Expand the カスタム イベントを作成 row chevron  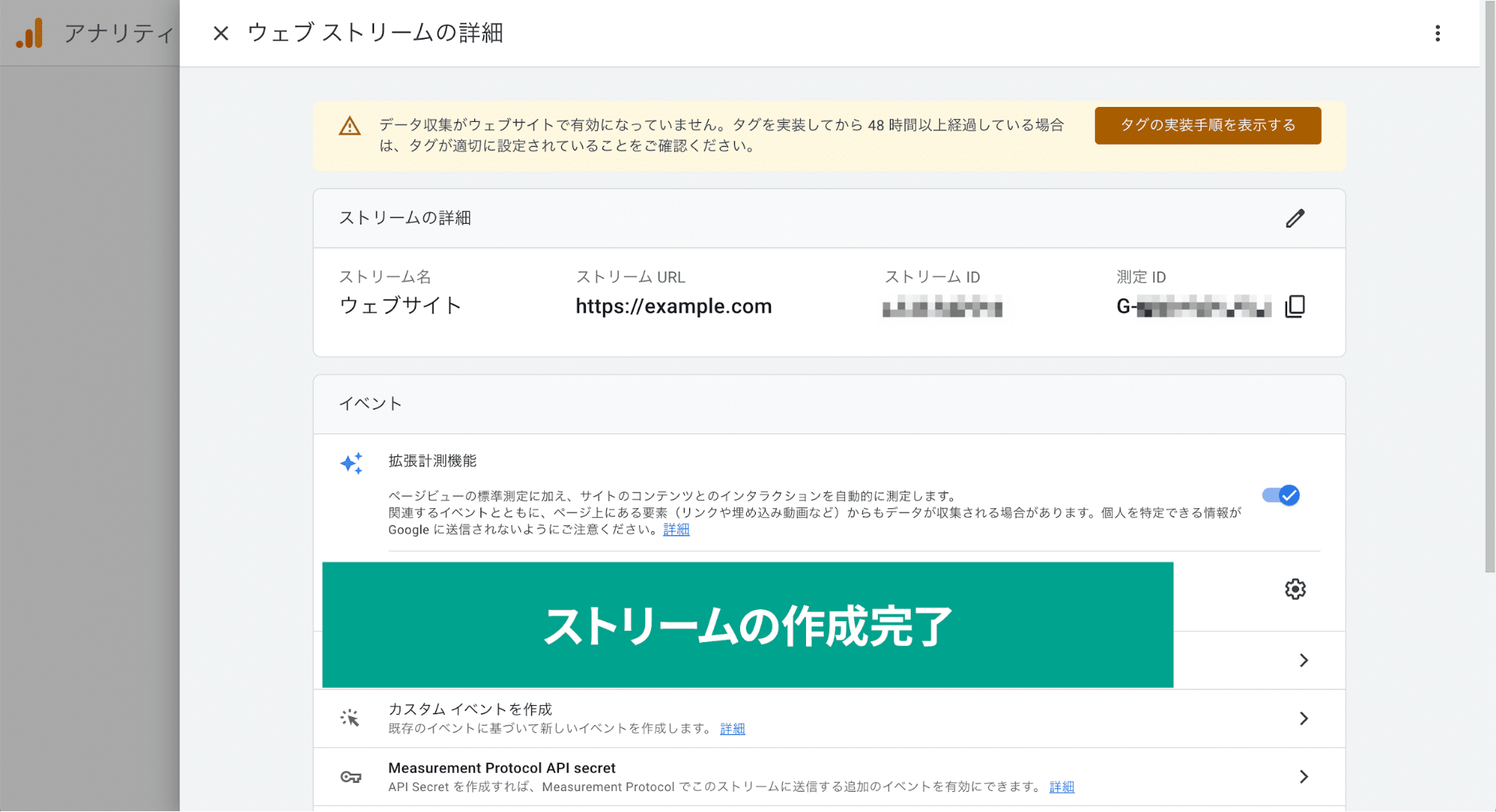[1304, 718]
